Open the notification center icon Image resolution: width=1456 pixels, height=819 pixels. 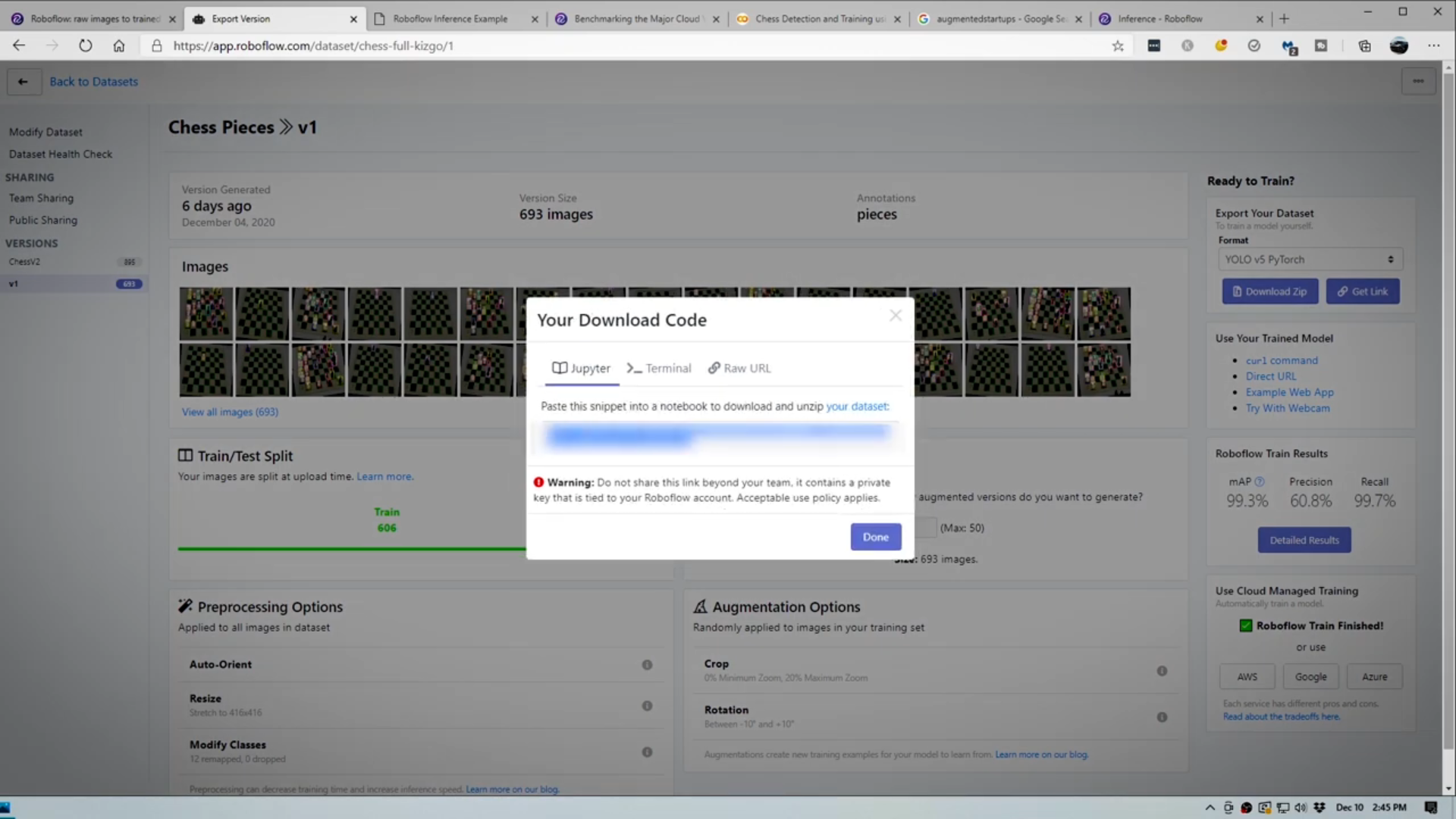pyautogui.click(x=1431, y=808)
